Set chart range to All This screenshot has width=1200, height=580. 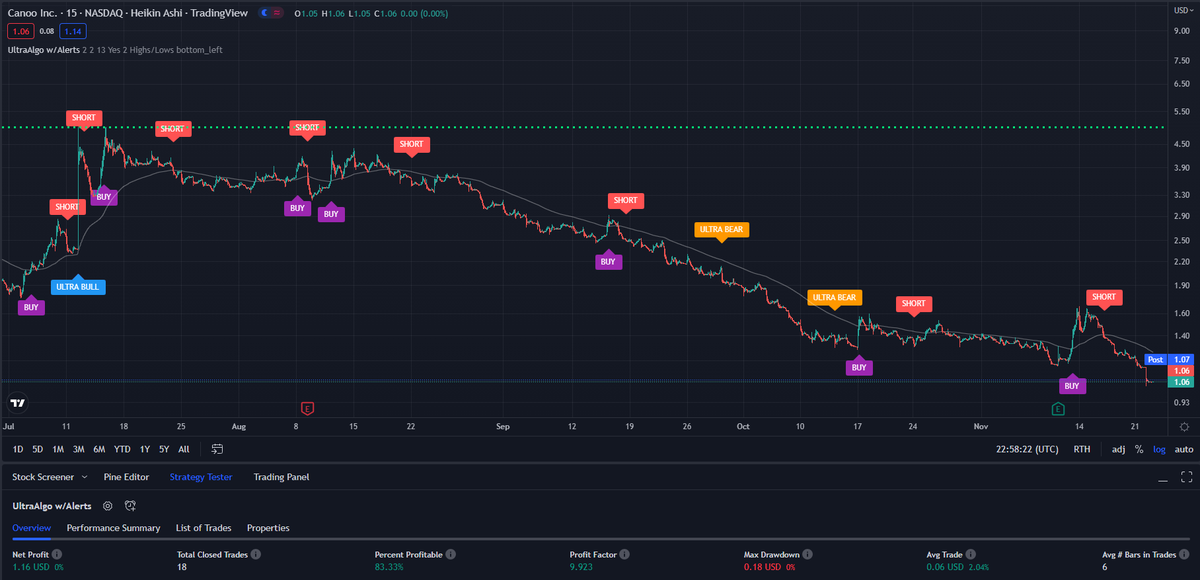point(184,449)
